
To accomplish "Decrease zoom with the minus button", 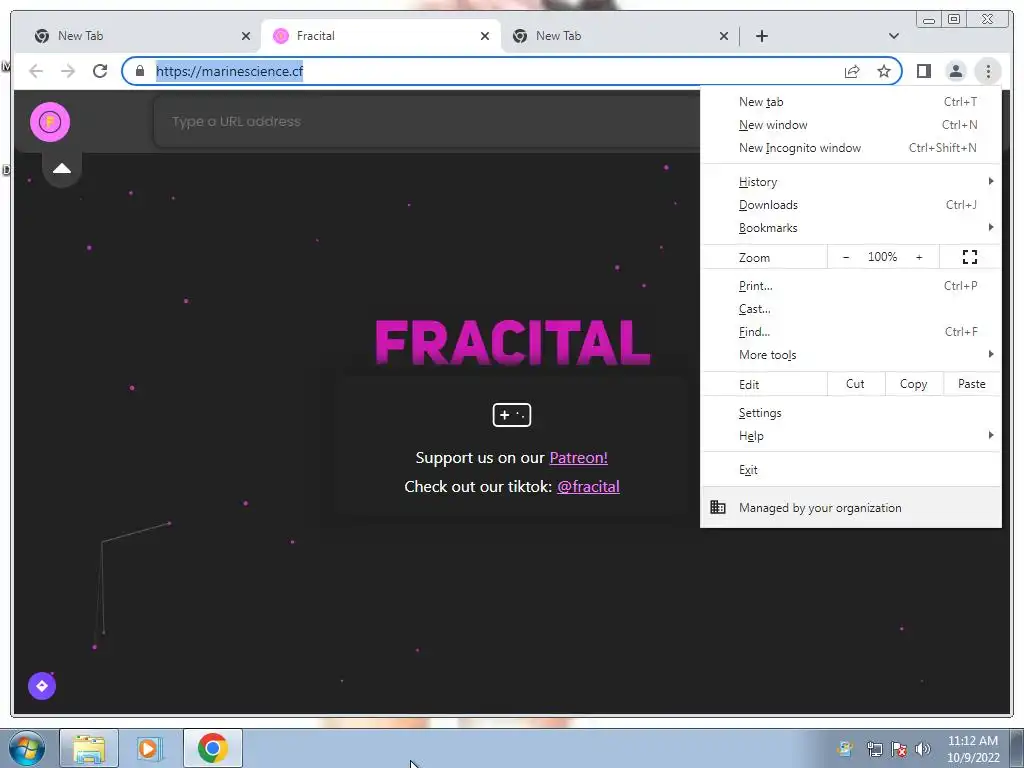I will click(x=846, y=257).
